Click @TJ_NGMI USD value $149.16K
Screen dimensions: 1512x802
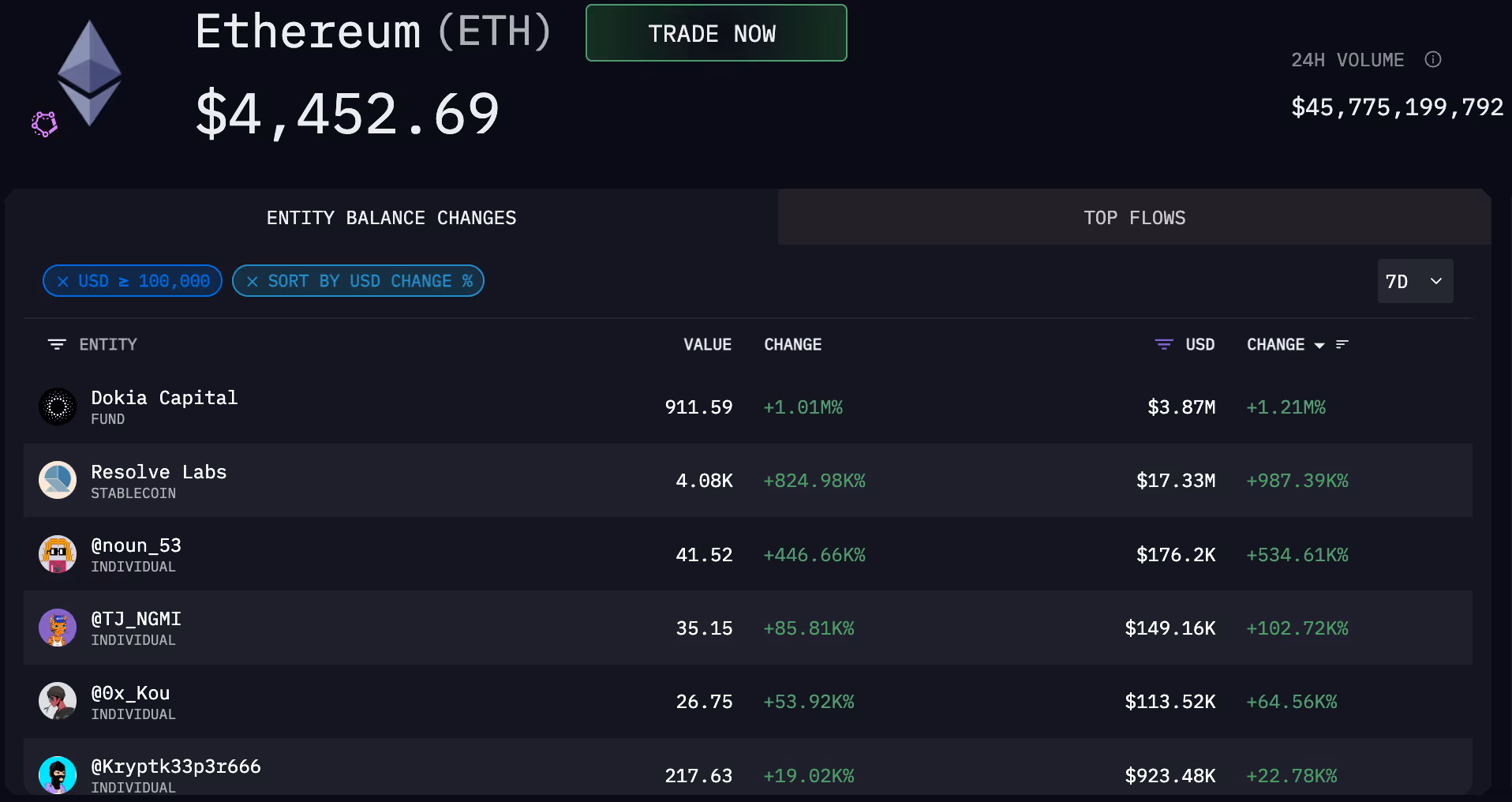[1170, 628]
